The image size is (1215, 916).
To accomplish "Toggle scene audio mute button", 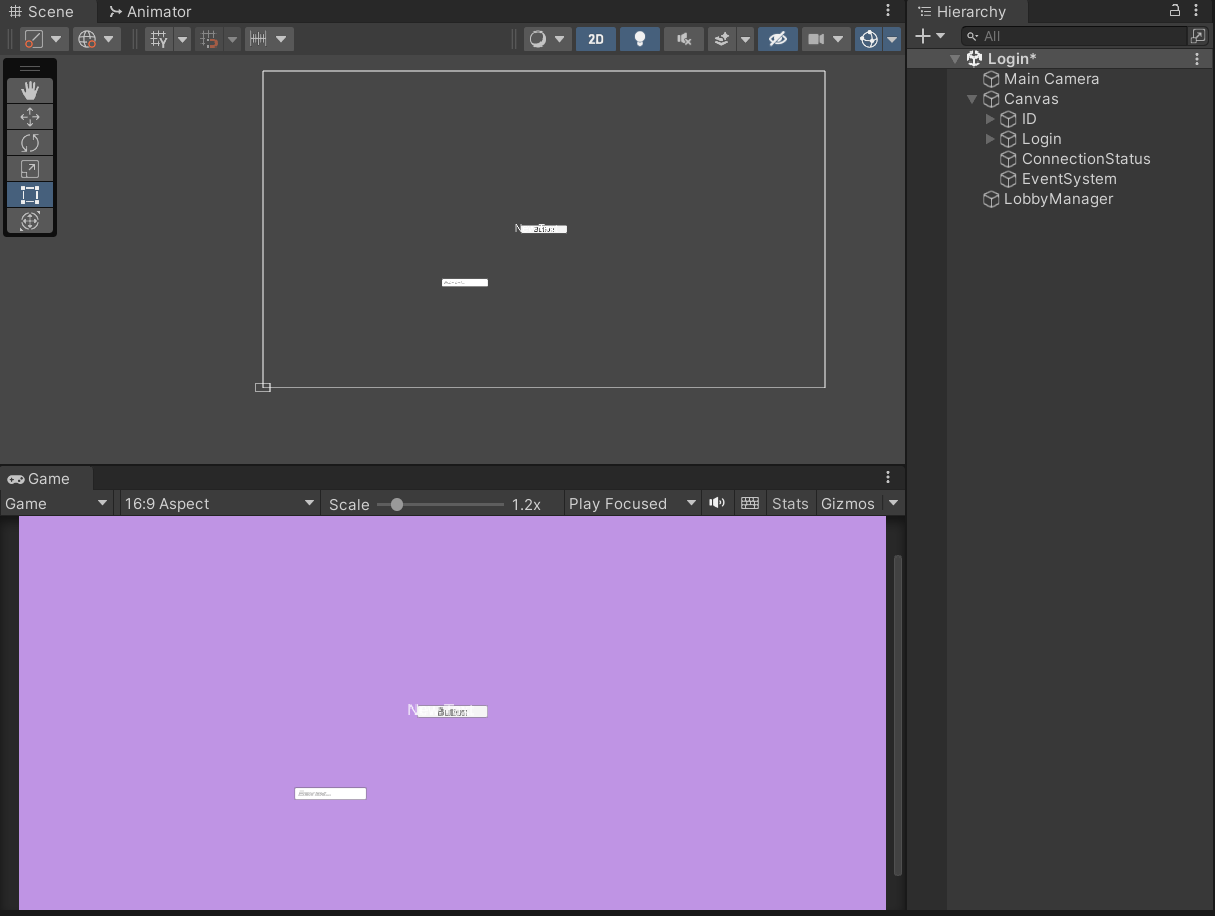I will coord(684,39).
